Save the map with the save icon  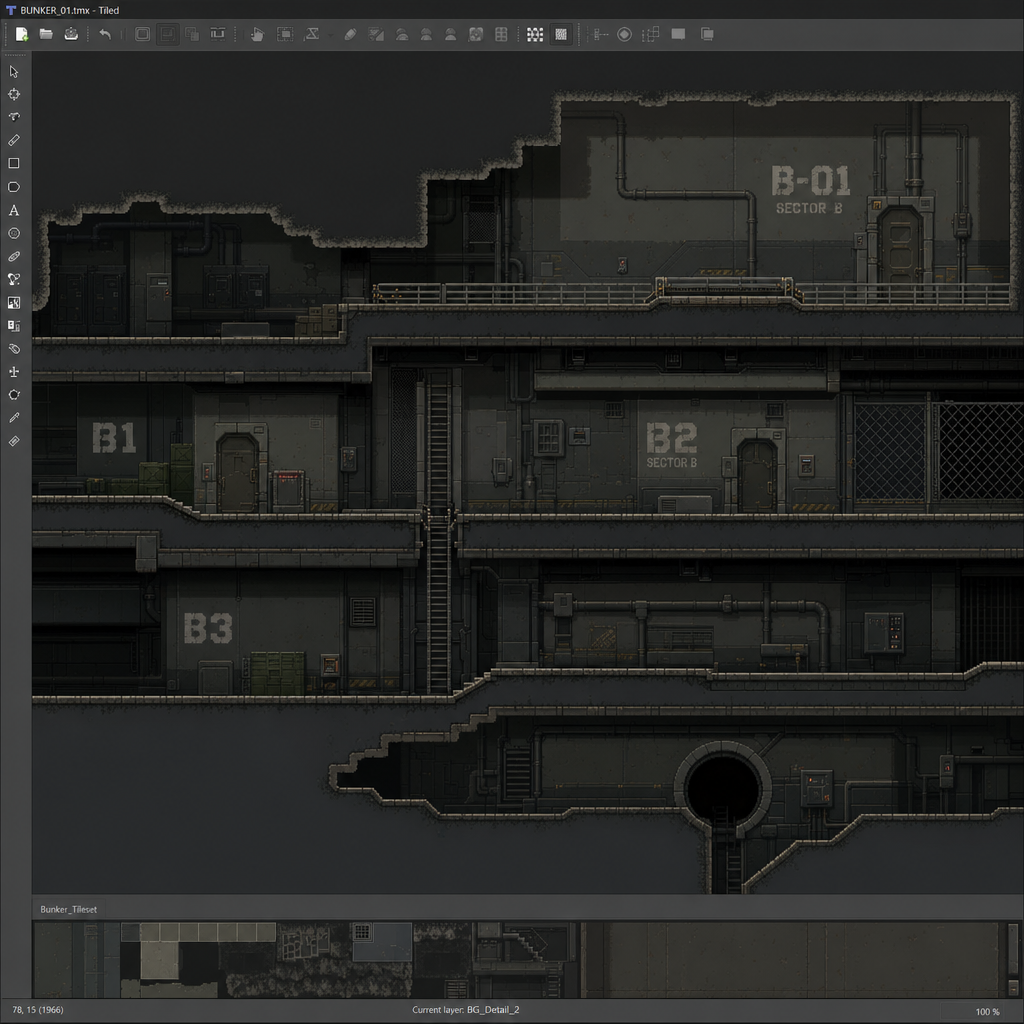[x=71, y=34]
